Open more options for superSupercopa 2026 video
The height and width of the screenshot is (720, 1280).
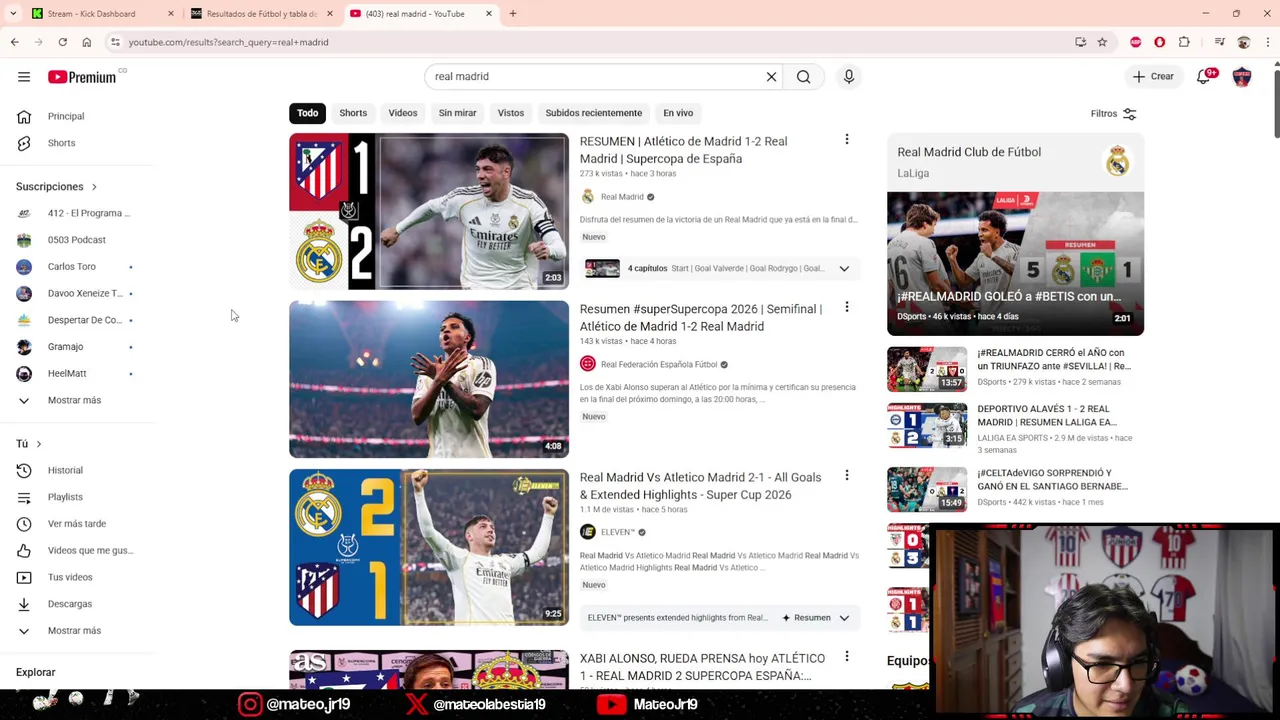[847, 308]
